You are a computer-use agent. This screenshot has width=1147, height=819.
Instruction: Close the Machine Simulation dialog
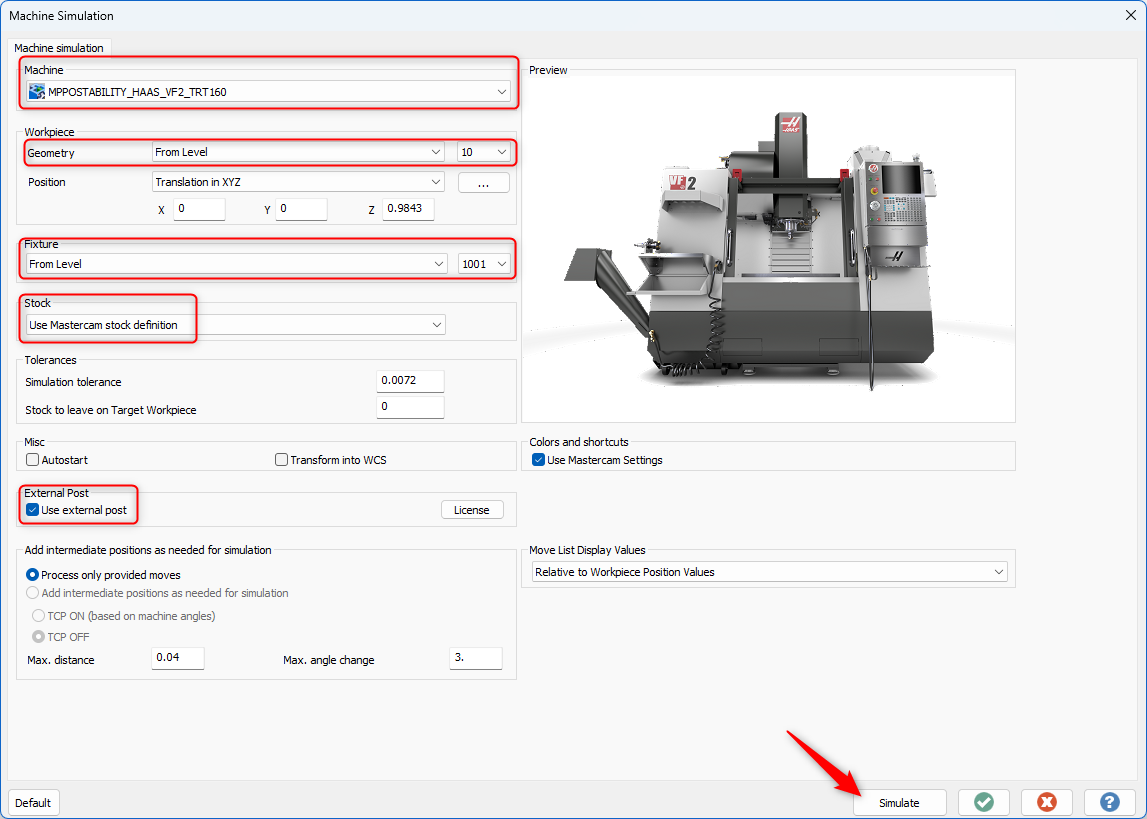coord(1130,15)
